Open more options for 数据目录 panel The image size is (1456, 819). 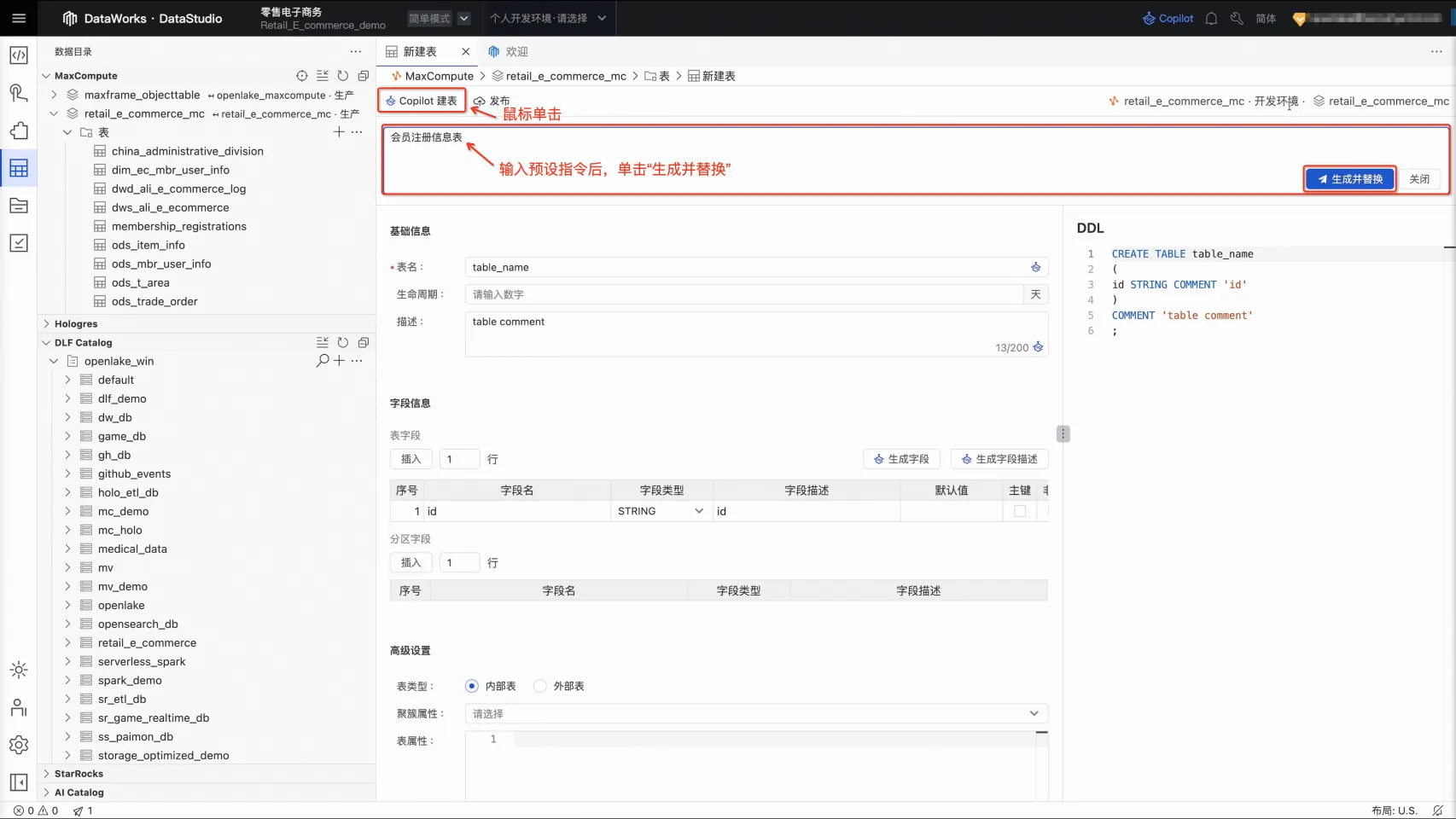pyautogui.click(x=356, y=51)
